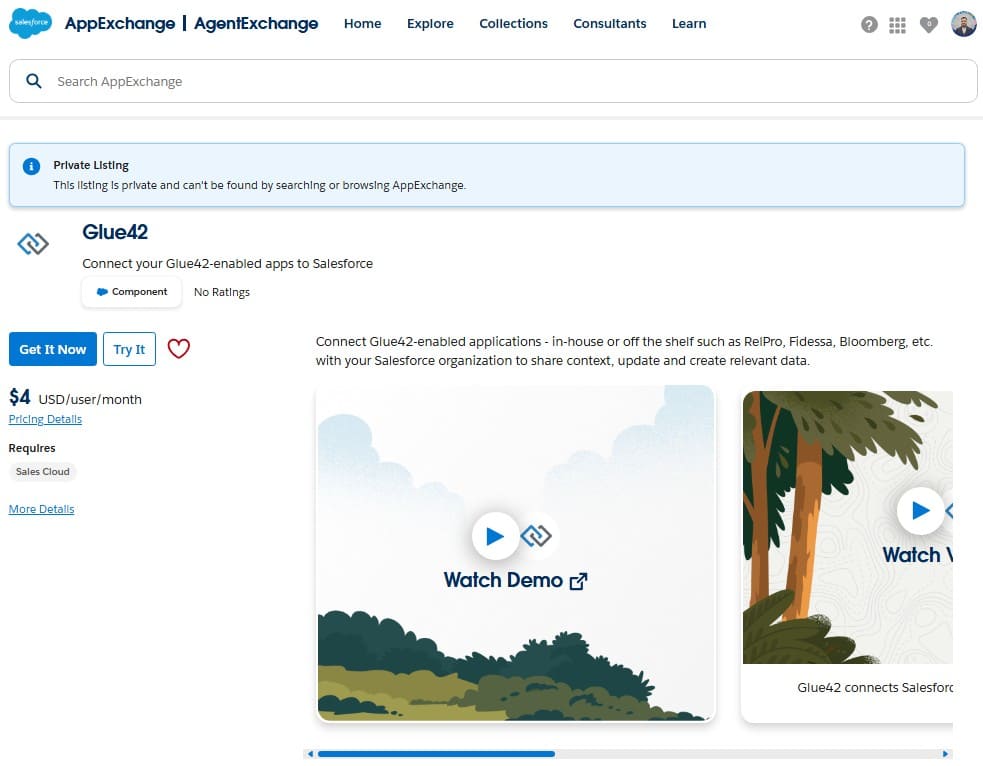Click the No Ratings text

click(222, 292)
